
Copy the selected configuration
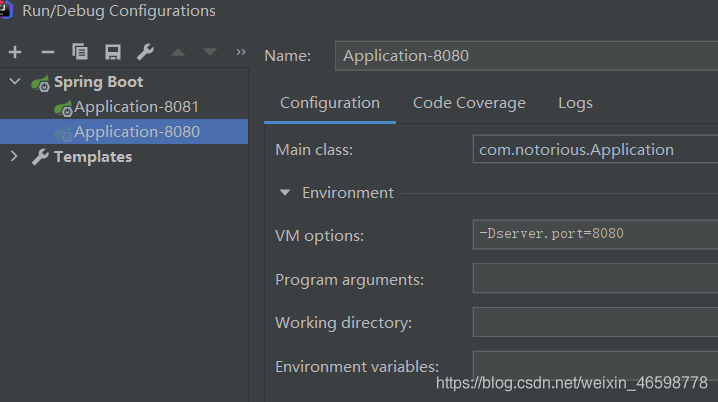pos(80,52)
